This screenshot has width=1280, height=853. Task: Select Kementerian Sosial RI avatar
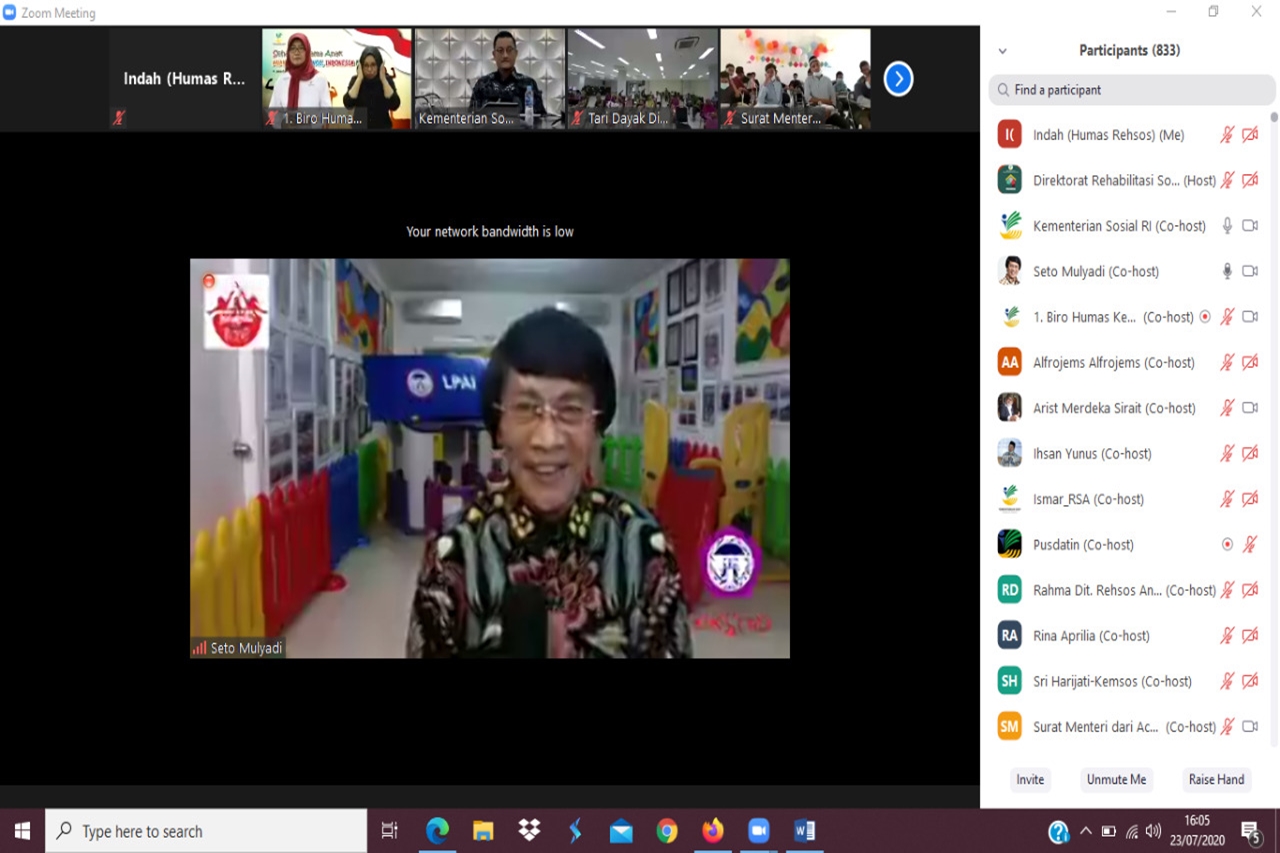point(1010,225)
